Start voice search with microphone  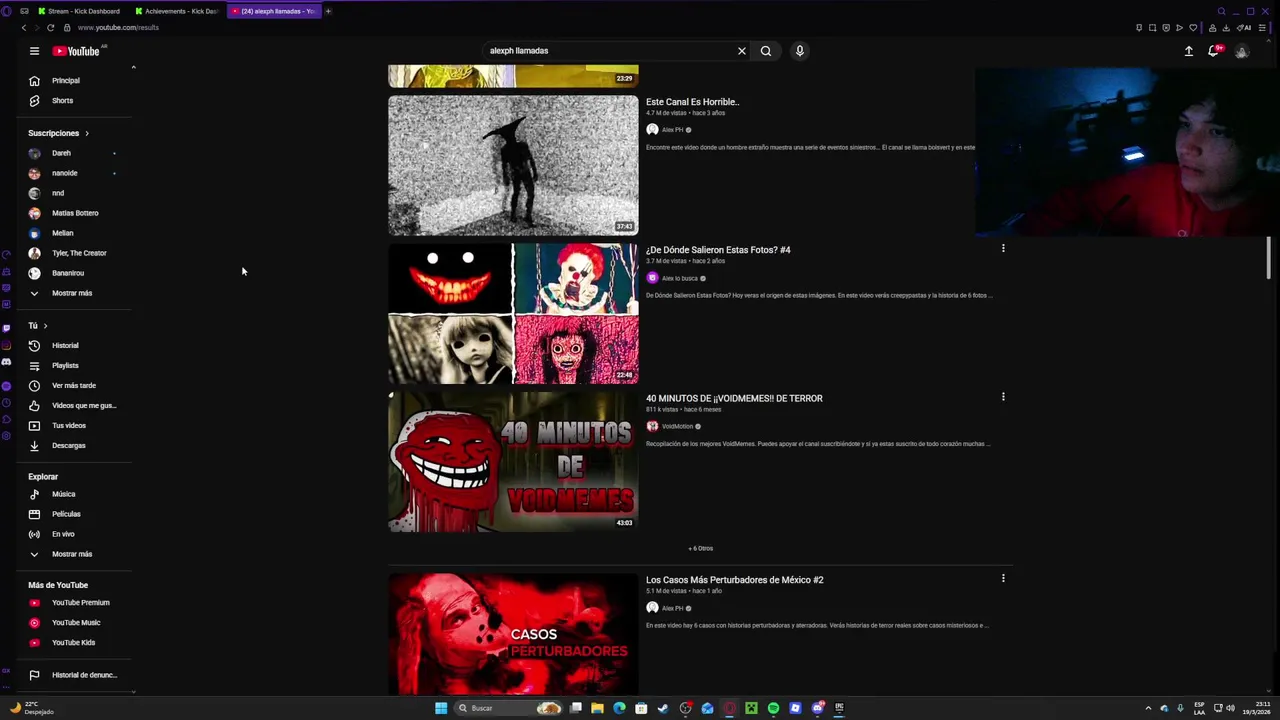800,51
